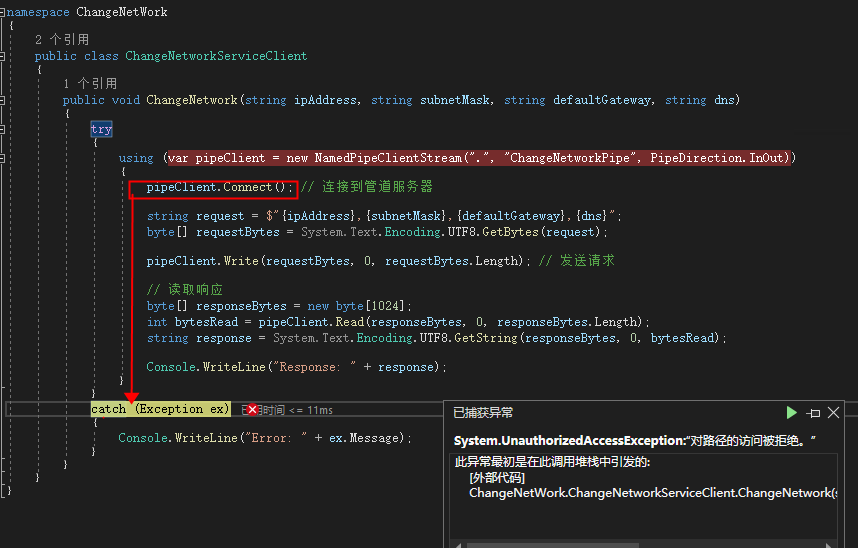Click the 'namespace ChangeNetWork' declaration
The height and width of the screenshot is (548, 858).
(87, 12)
